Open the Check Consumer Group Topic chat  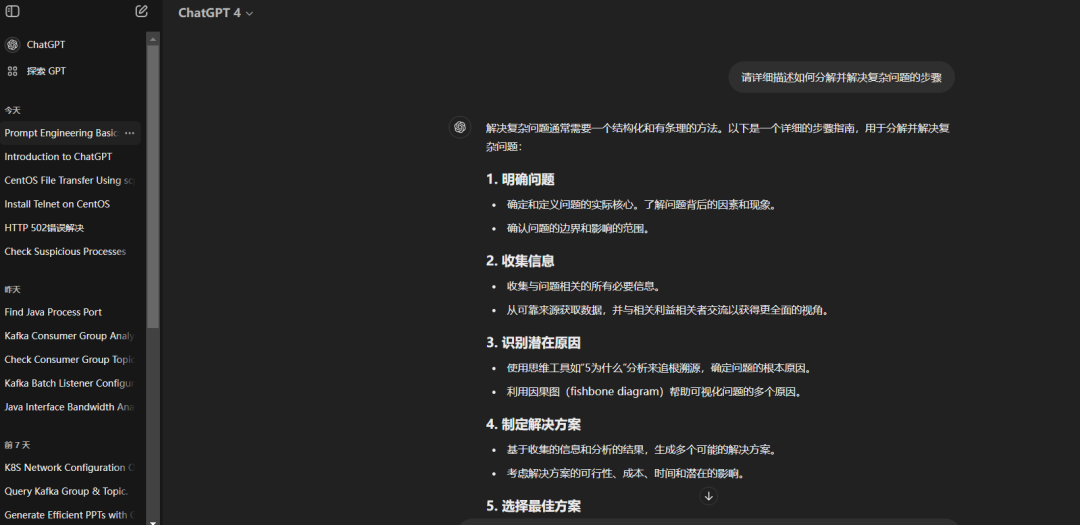pyautogui.click(x=69, y=360)
